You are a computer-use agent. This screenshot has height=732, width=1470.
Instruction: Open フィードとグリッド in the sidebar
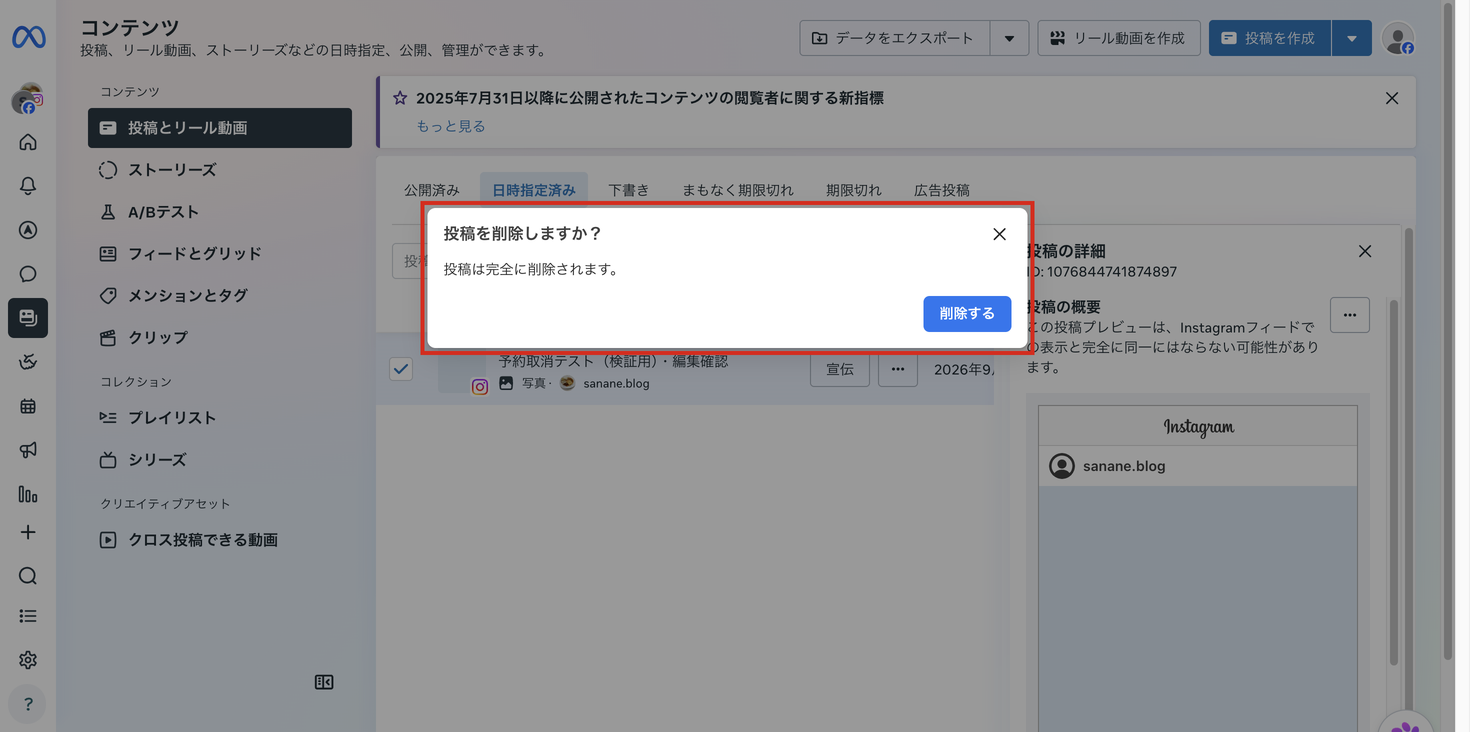pos(220,254)
